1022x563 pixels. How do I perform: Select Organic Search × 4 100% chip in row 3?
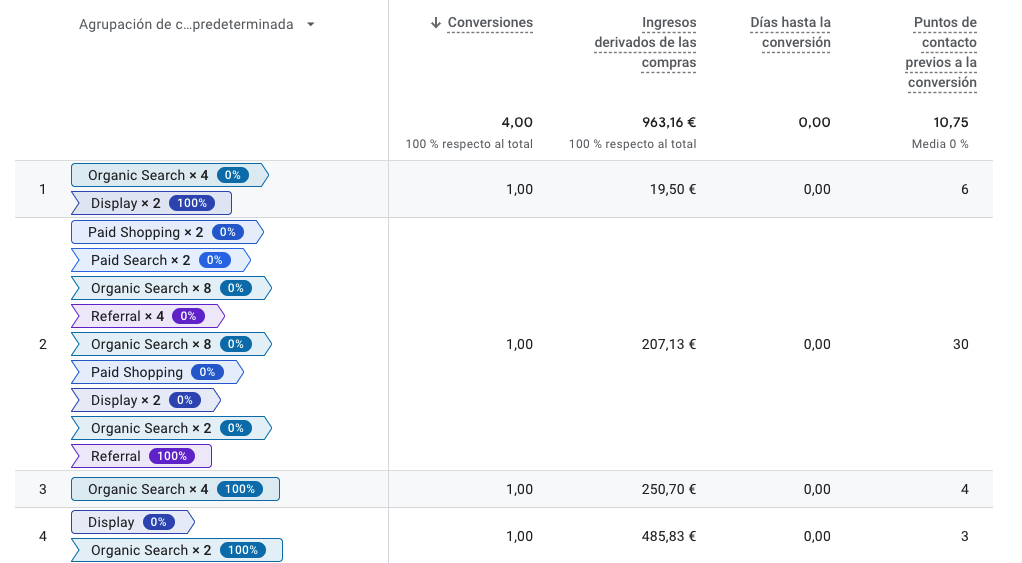175,489
